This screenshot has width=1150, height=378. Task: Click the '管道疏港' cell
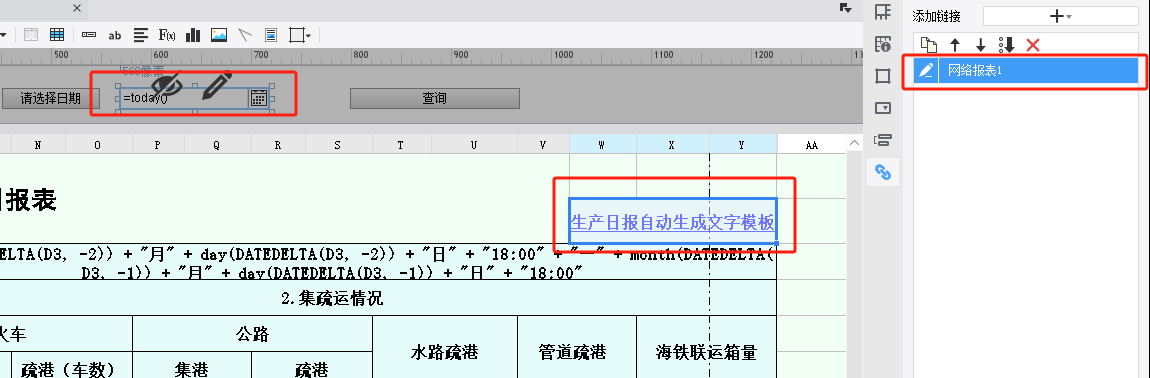pyautogui.click(x=577, y=352)
